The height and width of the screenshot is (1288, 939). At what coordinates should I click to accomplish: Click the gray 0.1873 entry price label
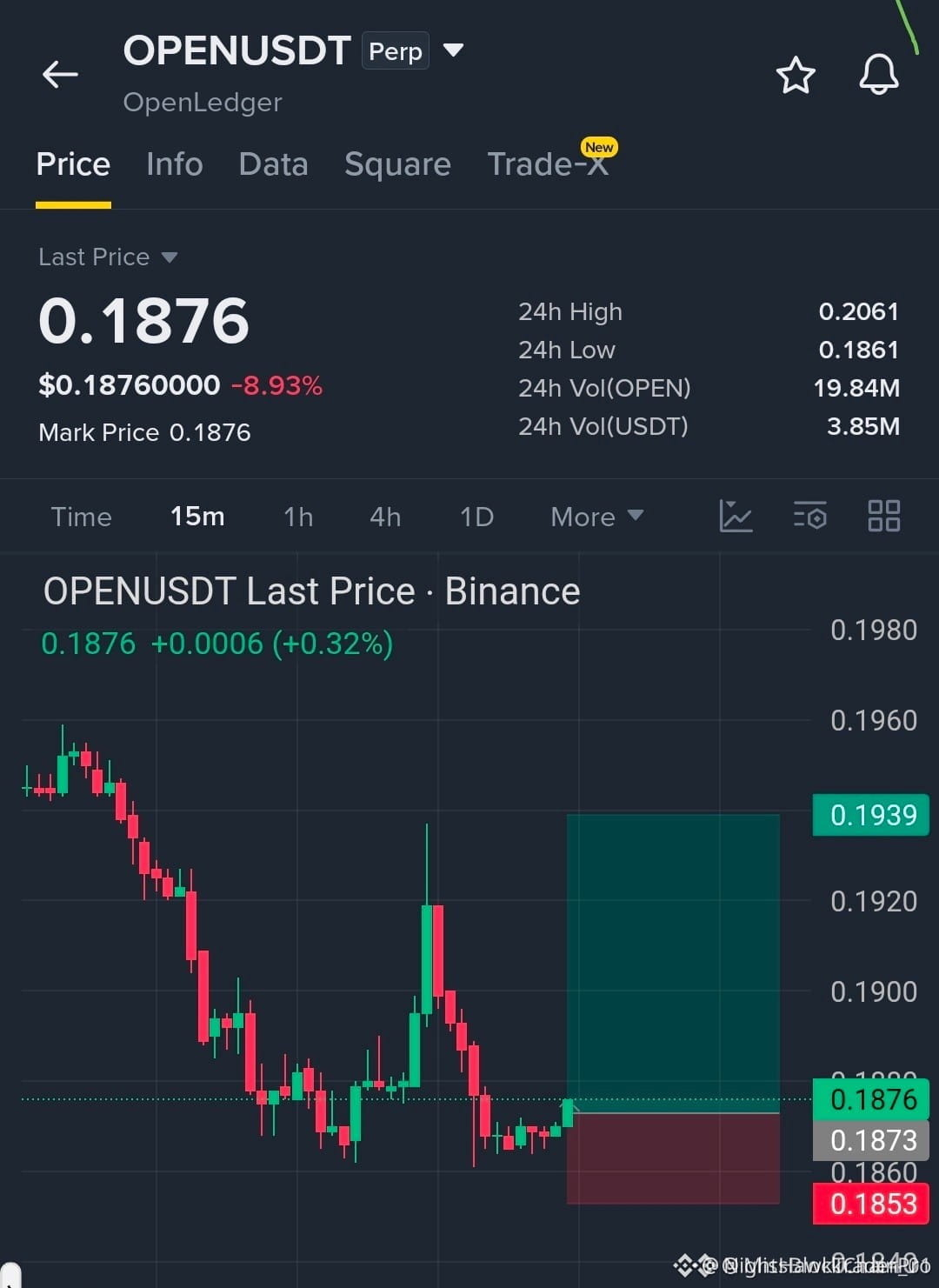(x=871, y=1140)
